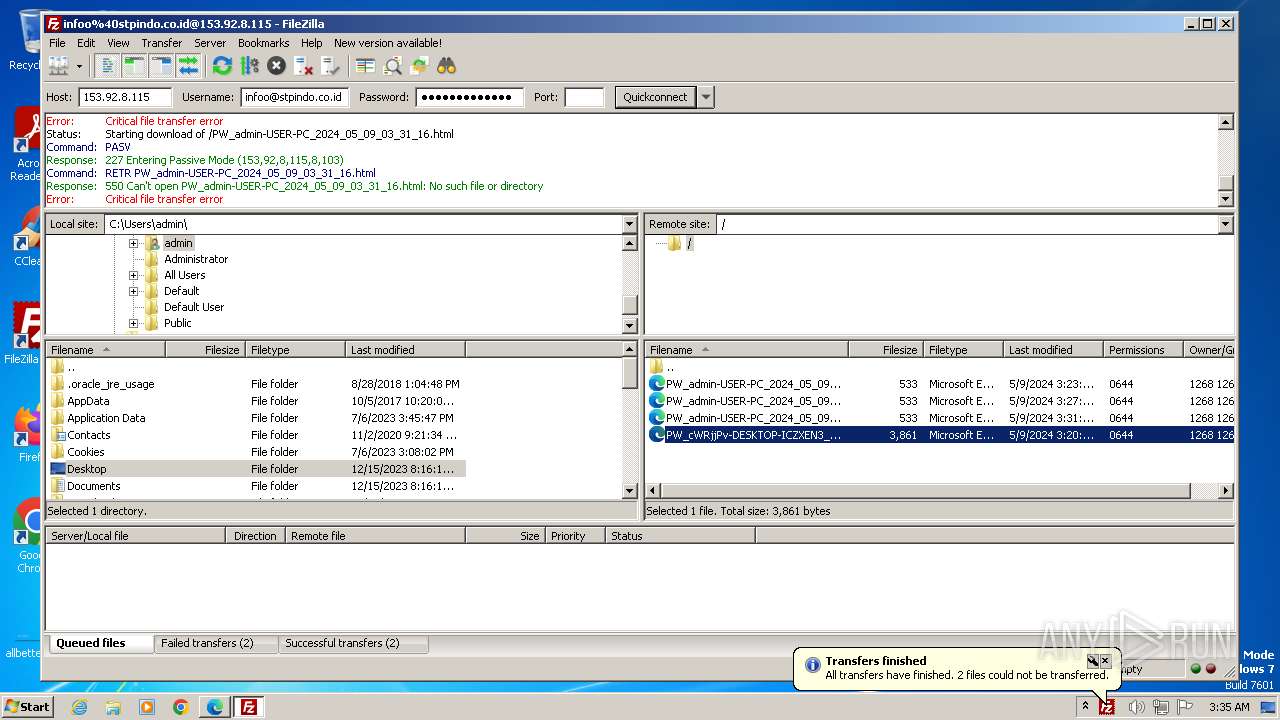
Task: Refresh file and folder lists
Action: point(222,66)
